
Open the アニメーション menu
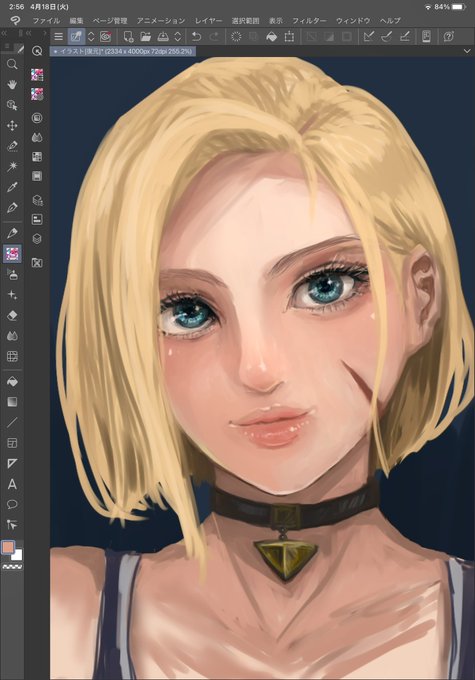161,20
